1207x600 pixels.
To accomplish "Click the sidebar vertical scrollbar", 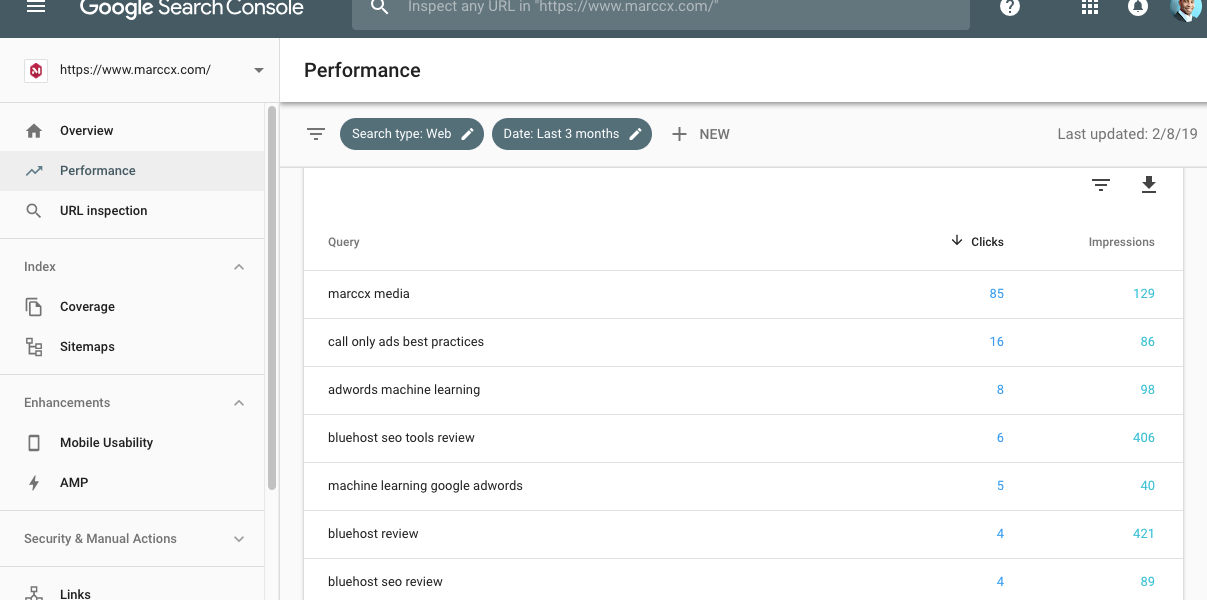I will coord(272,298).
